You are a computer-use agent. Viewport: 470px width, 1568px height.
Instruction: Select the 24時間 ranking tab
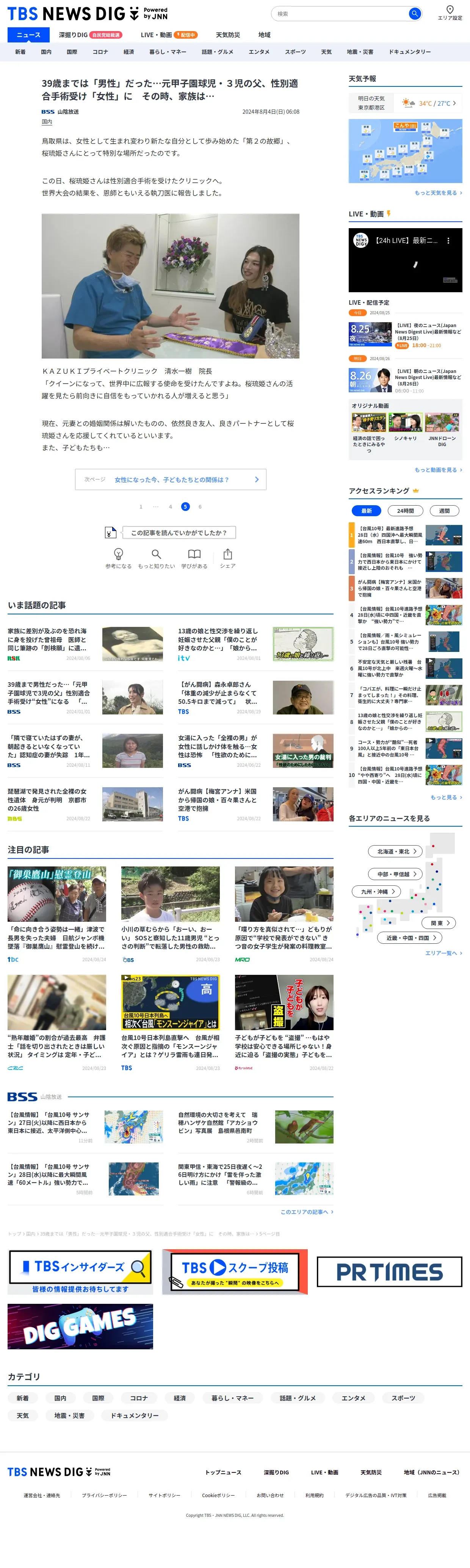tap(406, 511)
